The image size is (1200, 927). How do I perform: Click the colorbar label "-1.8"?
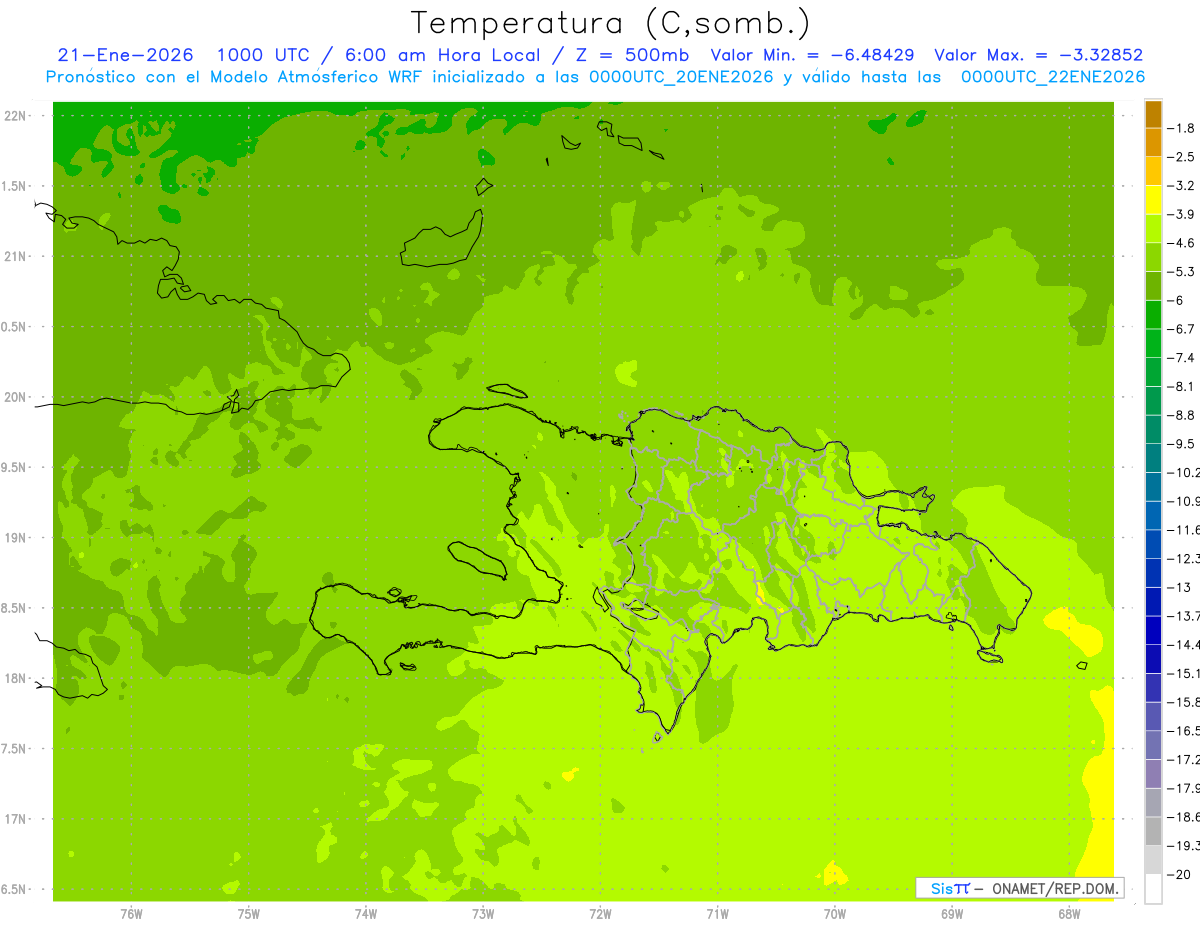pos(1182,128)
